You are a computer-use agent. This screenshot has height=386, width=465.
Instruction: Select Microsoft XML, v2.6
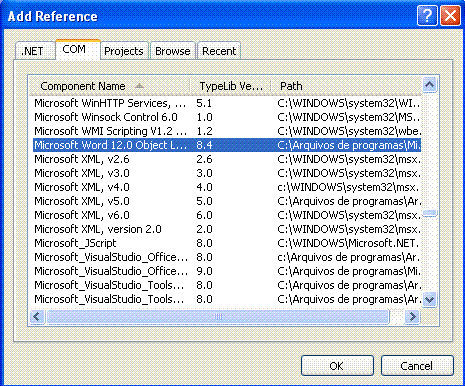coord(227,159)
